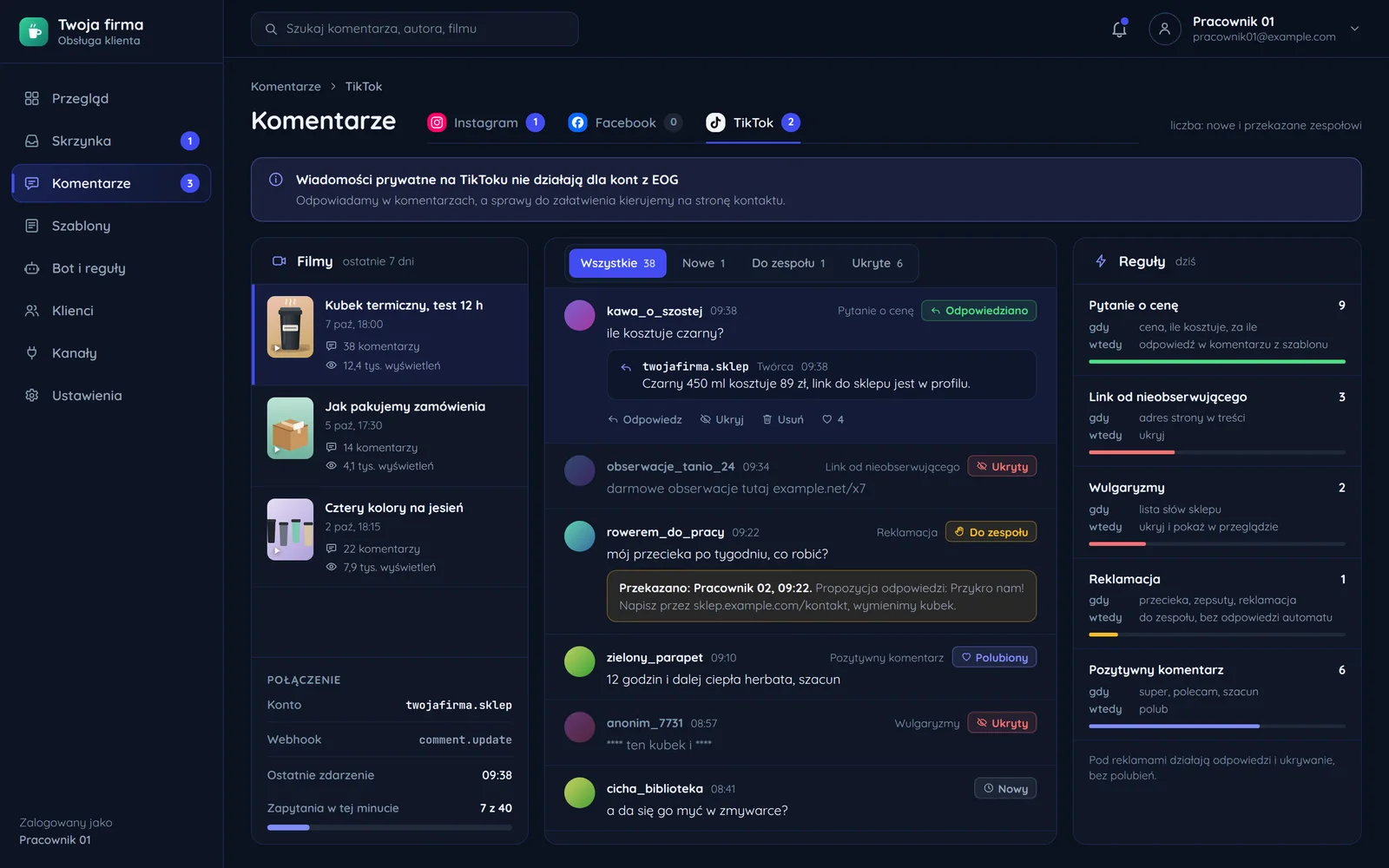Expand the Pracownik 01 account dropdown
This screenshot has width=1389, height=868.
[1354, 29]
